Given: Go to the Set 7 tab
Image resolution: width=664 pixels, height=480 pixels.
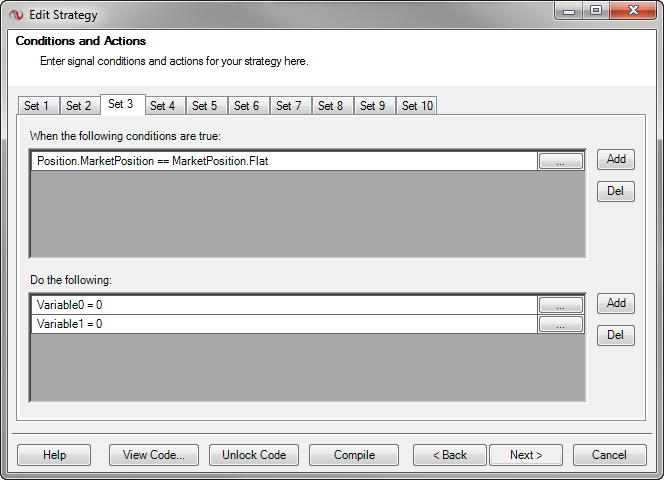Looking at the screenshot, I should (x=290, y=105).
